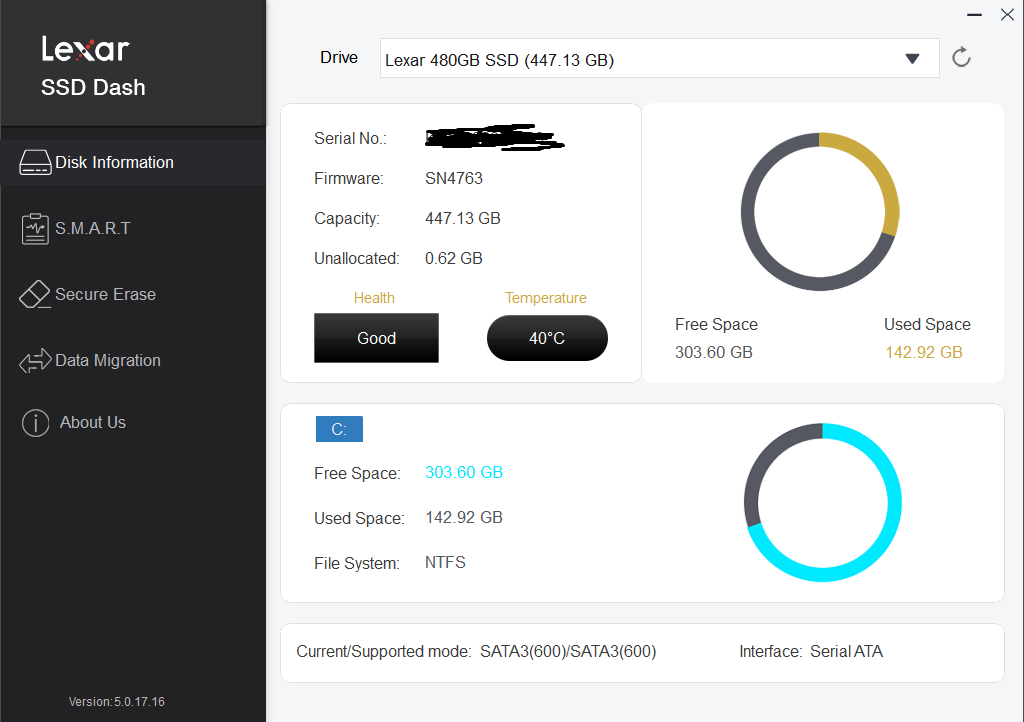Open the Disk Information page
This screenshot has width=1024, height=722.
point(133,163)
